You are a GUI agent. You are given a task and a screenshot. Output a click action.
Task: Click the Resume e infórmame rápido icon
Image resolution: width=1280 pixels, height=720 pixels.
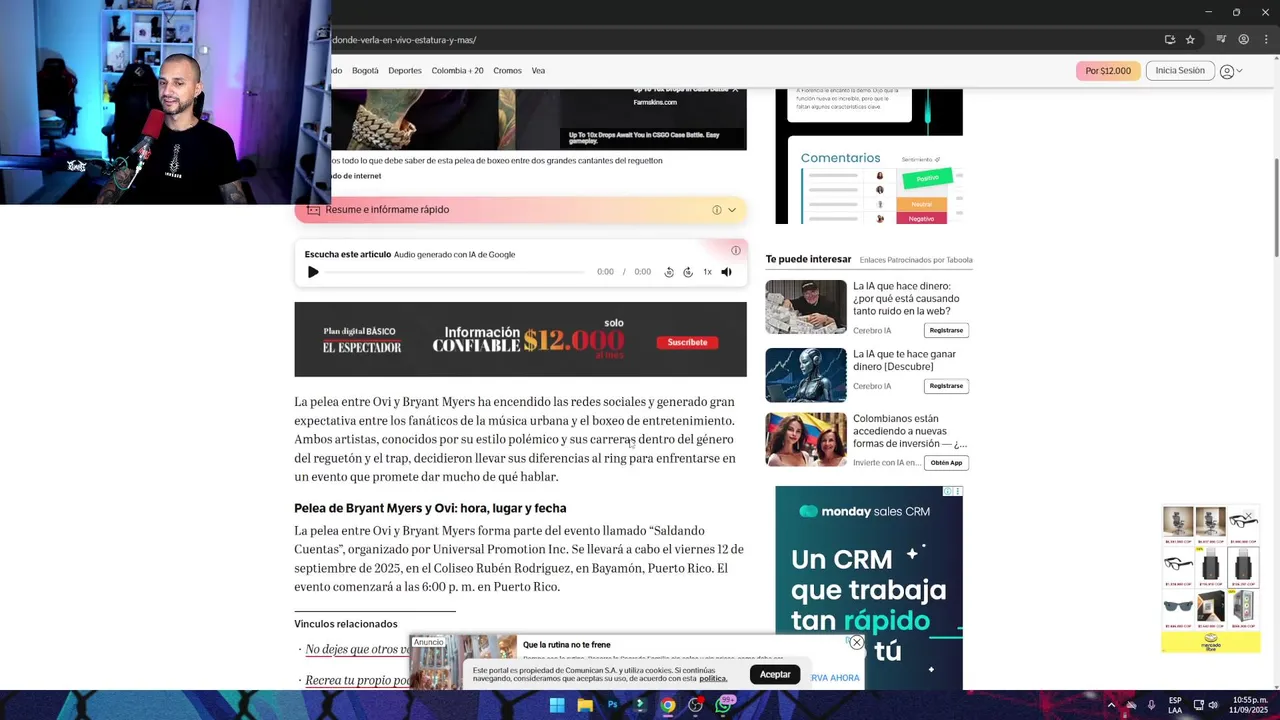(313, 210)
